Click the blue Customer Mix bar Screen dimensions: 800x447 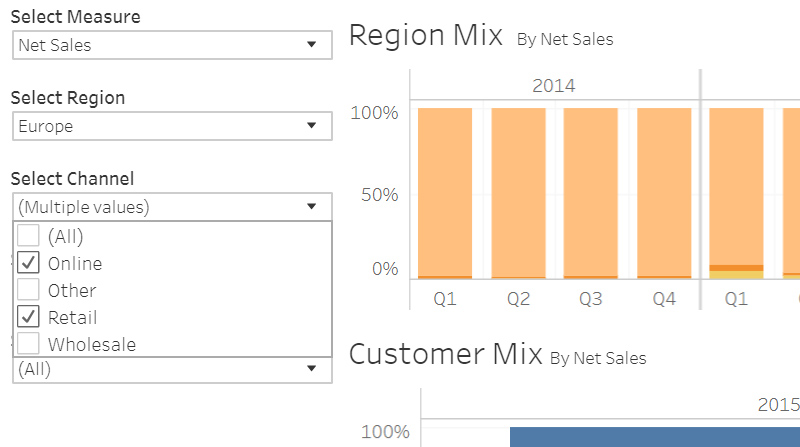[650, 437]
